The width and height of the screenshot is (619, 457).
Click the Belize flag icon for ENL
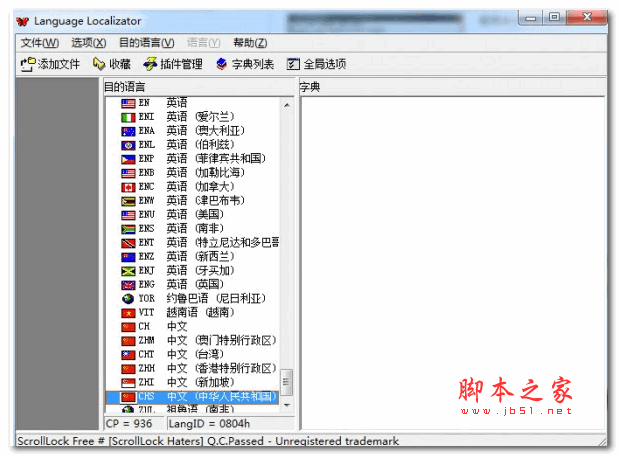point(128,145)
